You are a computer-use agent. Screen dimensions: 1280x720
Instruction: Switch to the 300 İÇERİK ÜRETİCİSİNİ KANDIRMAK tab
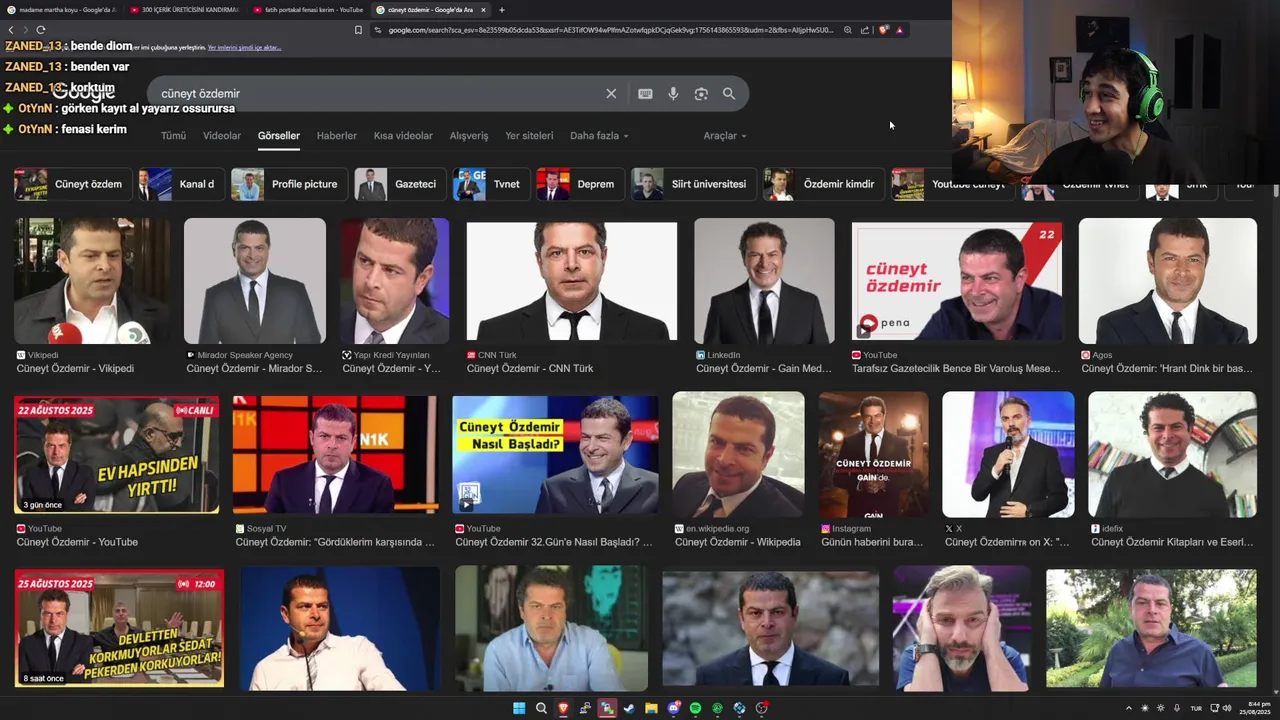click(x=184, y=10)
